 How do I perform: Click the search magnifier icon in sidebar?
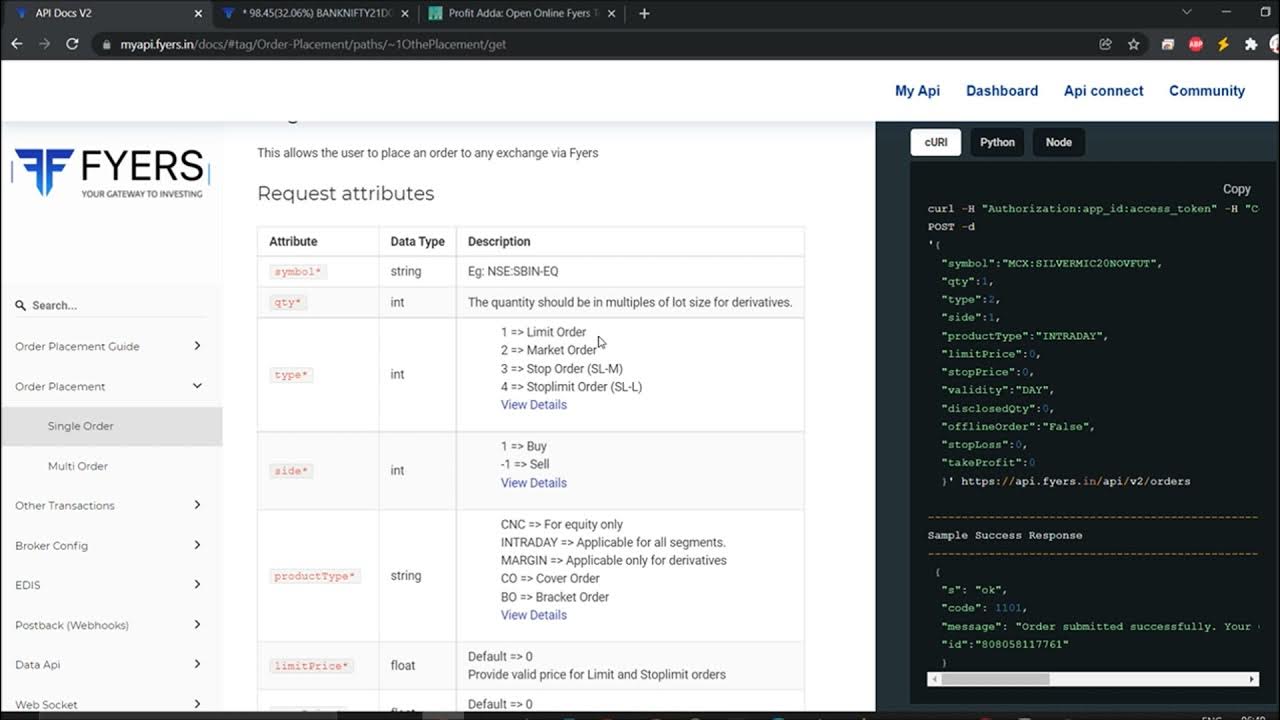pyautogui.click(x=20, y=306)
